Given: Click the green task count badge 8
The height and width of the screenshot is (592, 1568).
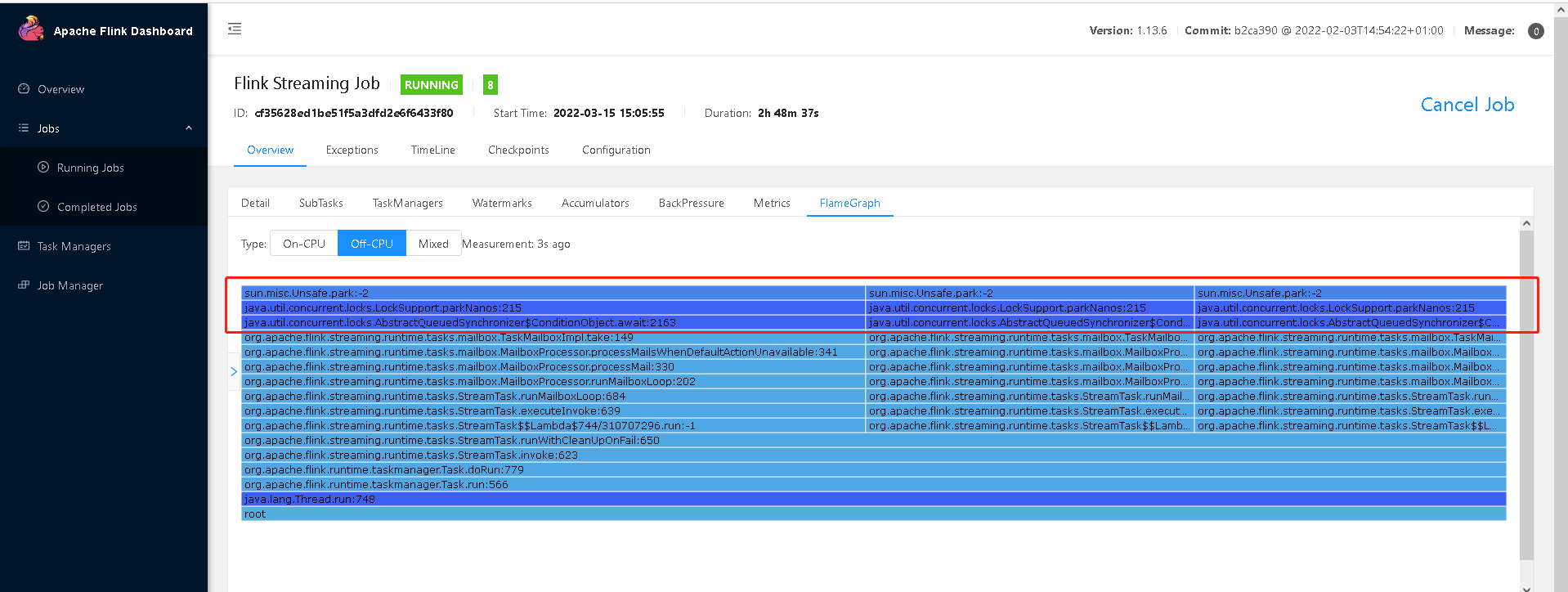Looking at the screenshot, I should [x=491, y=85].
